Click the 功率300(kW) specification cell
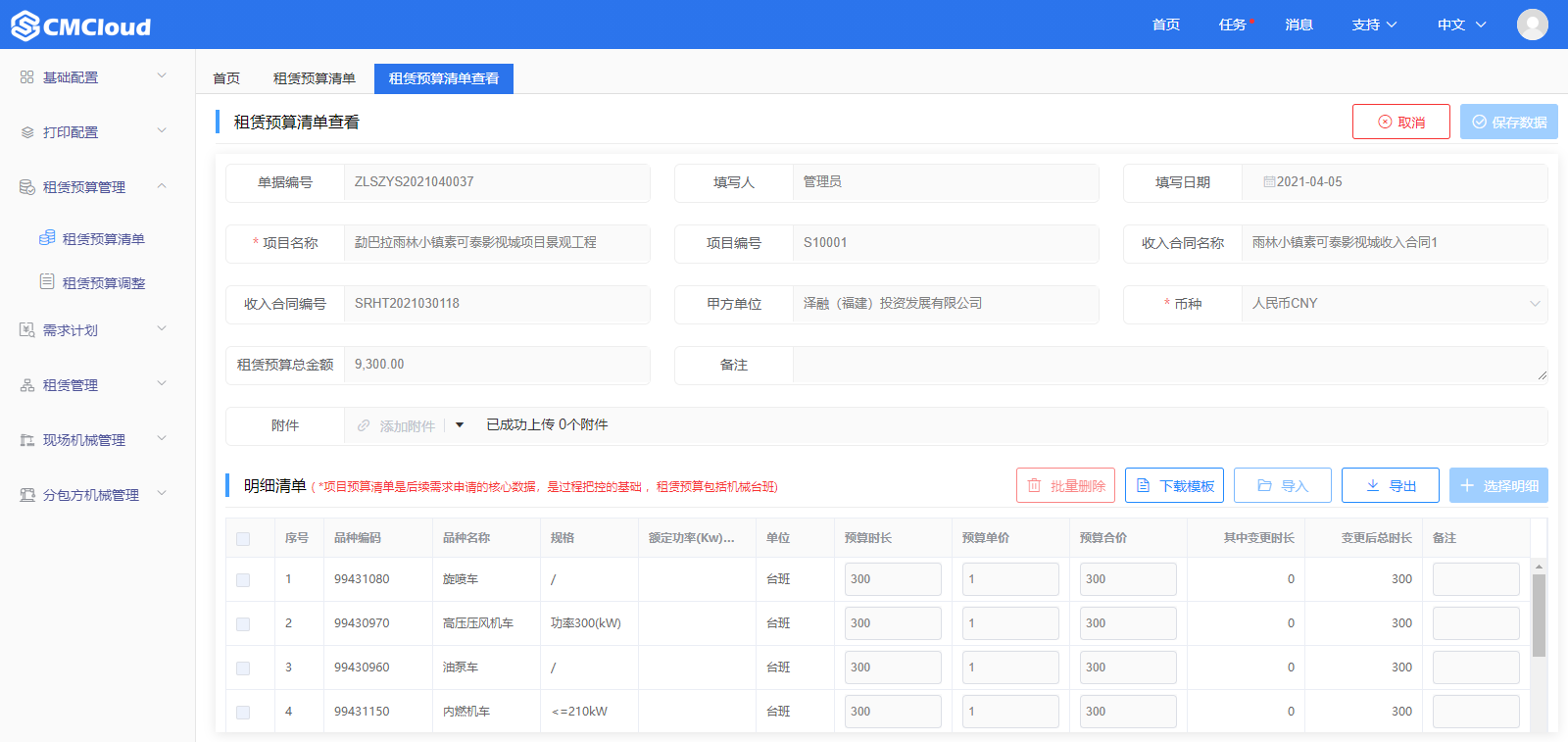Viewport: 1568px width, 742px height. pos(586,623)
